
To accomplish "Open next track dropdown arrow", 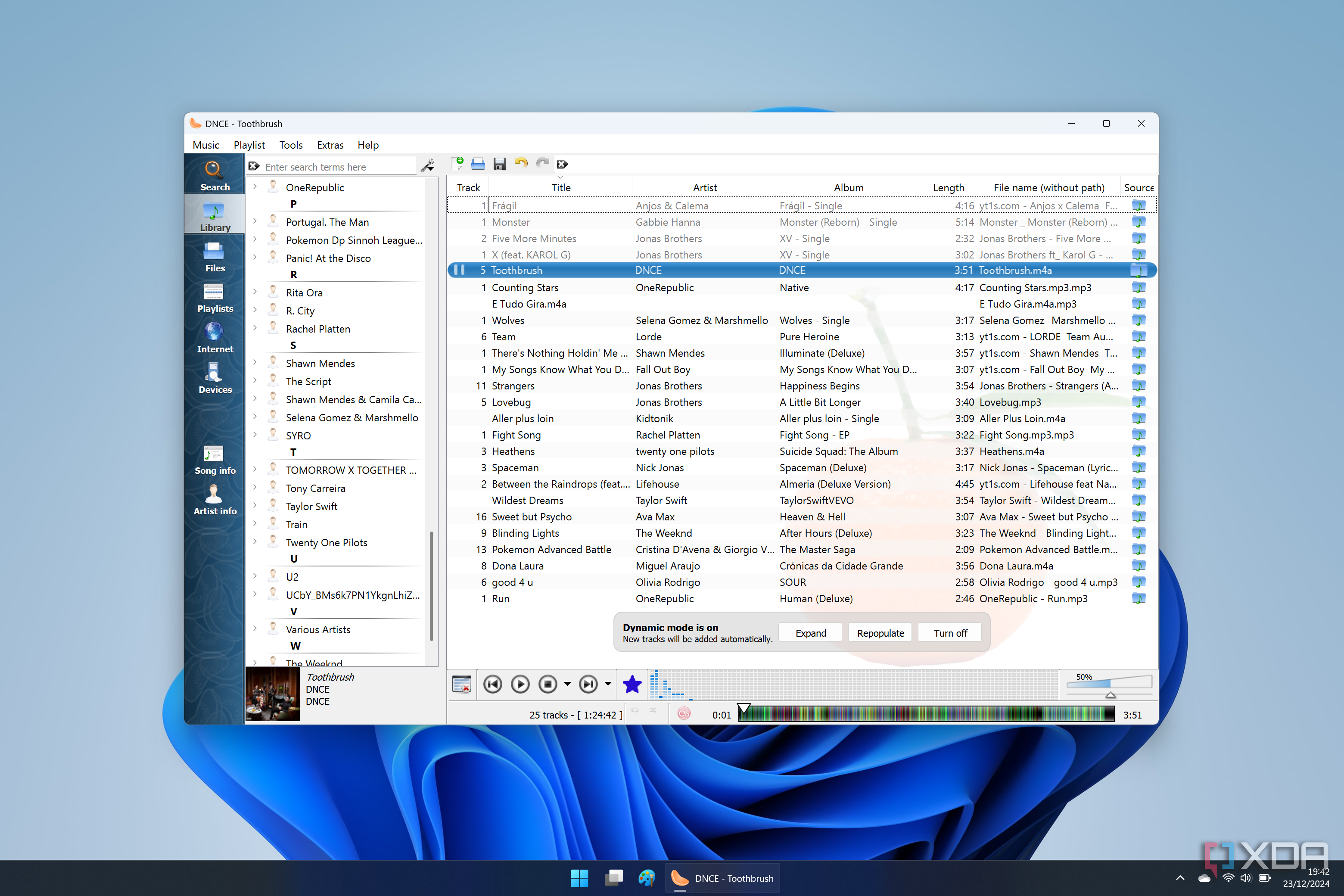I will coord(607,684).
